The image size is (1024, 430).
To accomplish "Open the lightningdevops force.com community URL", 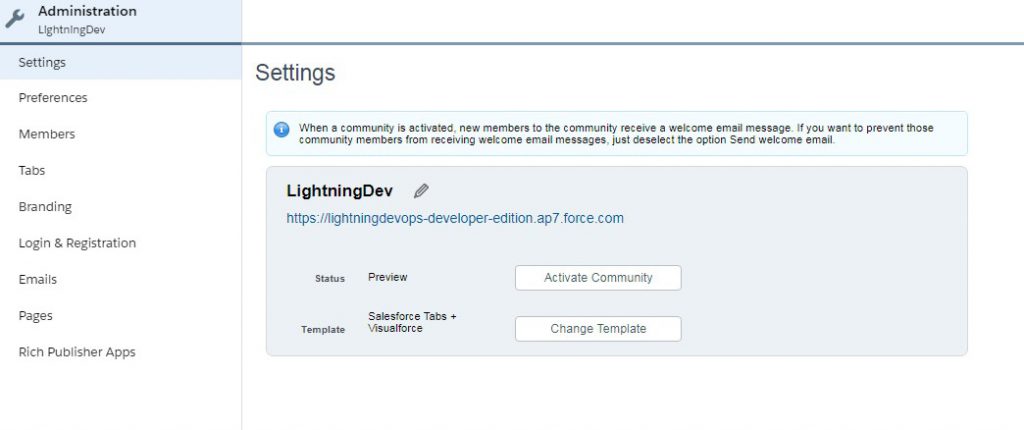I will click(x=455, y=218).
